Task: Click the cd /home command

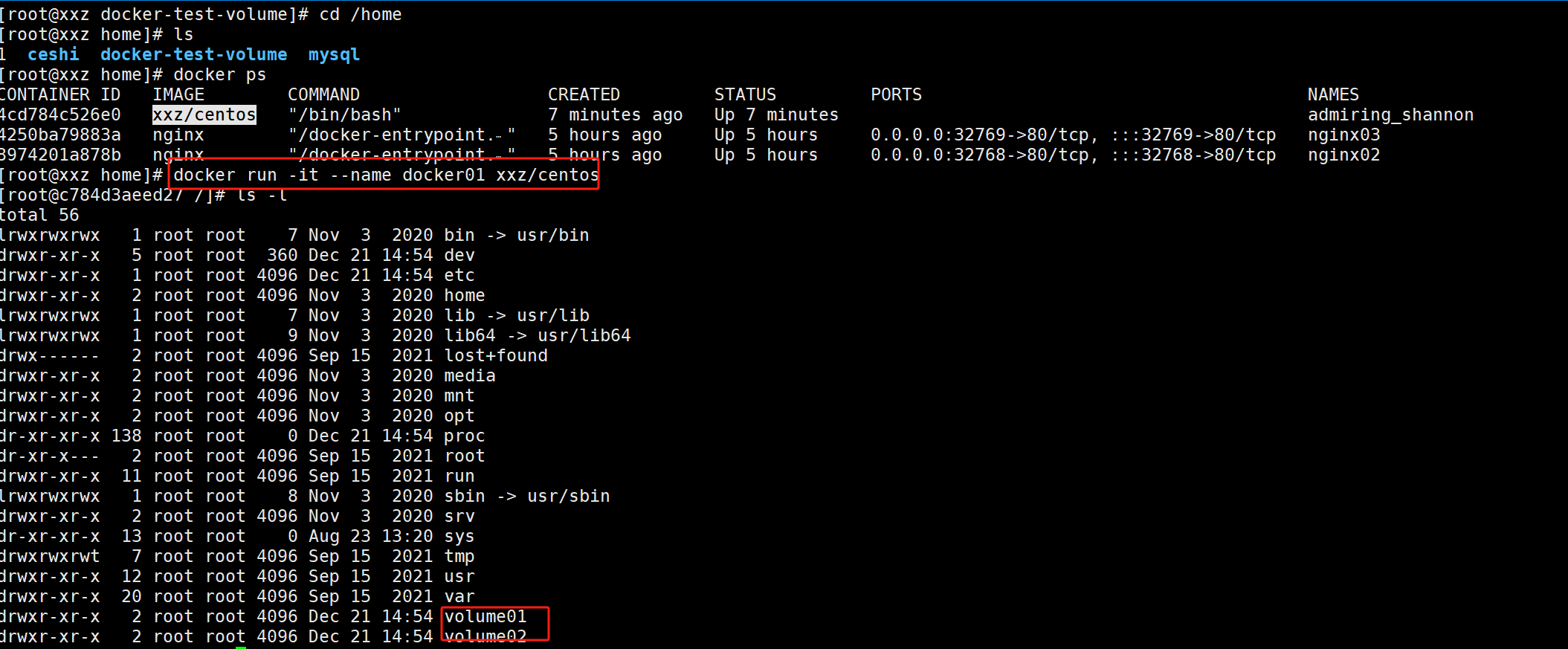Action: click(x=360, y=14)
